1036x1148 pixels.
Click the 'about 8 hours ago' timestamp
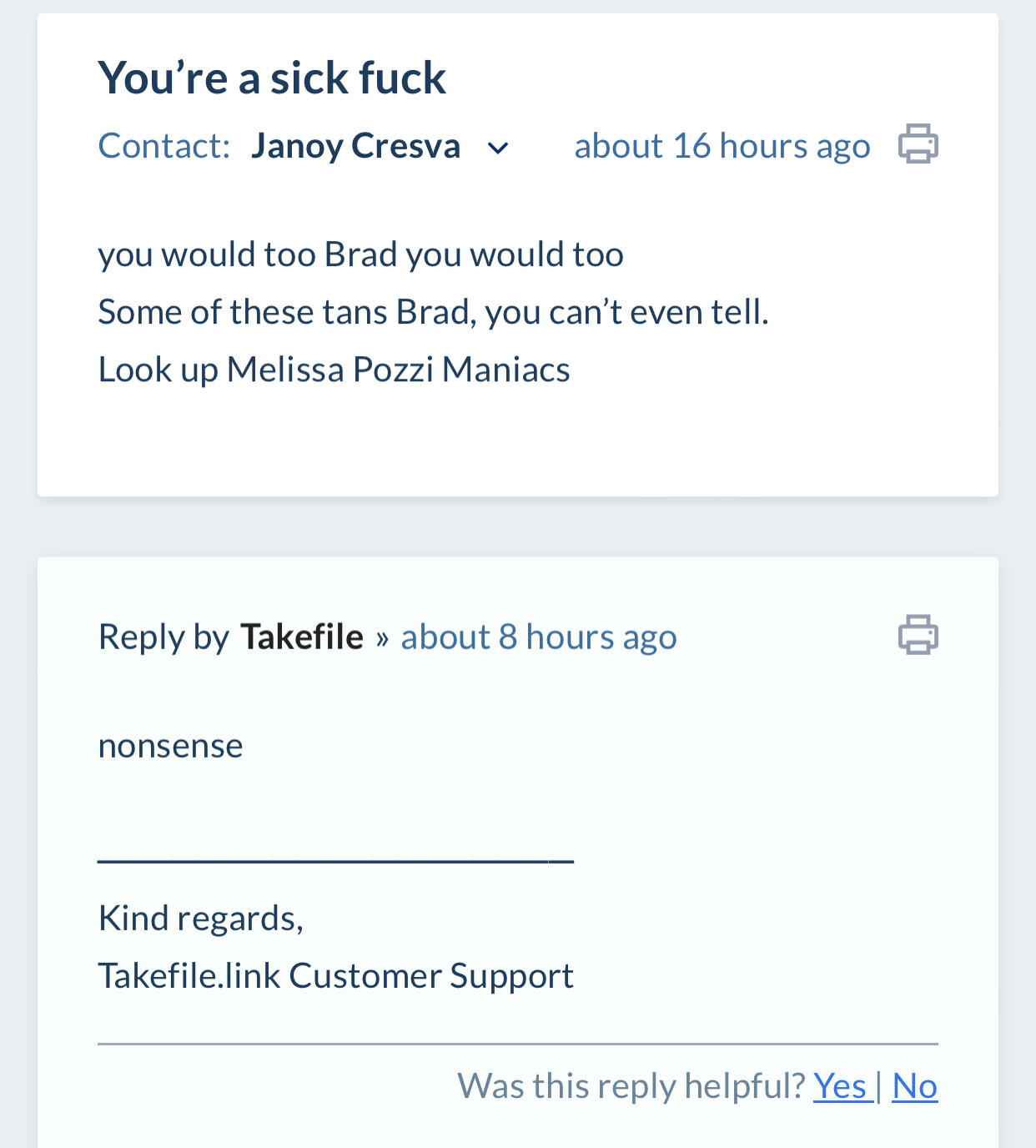click(539, 637)
